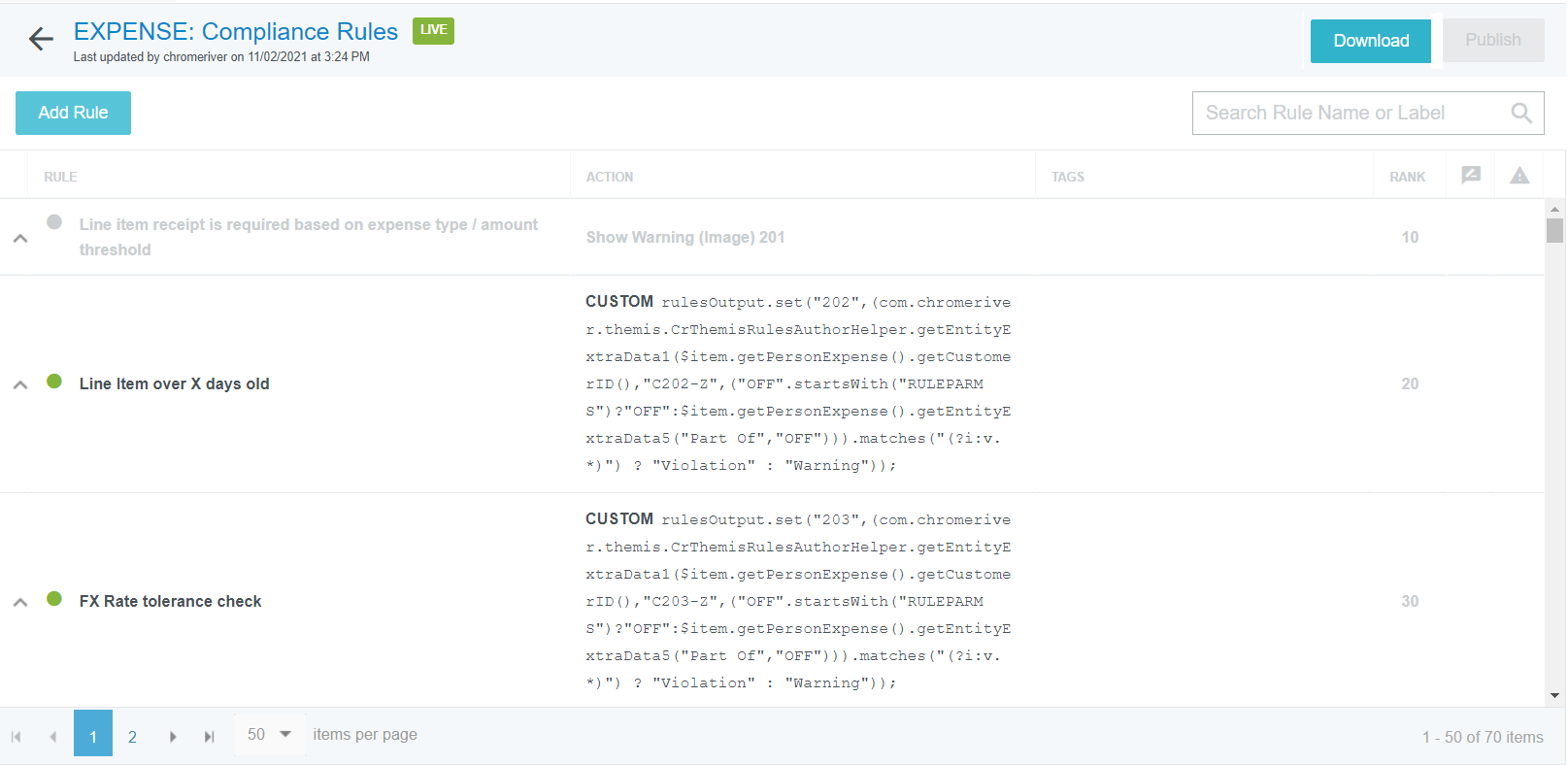The image size is (1568, 765).
Task: Toggle status dot for Line Item over X days
Action: (x=54, y=382)
